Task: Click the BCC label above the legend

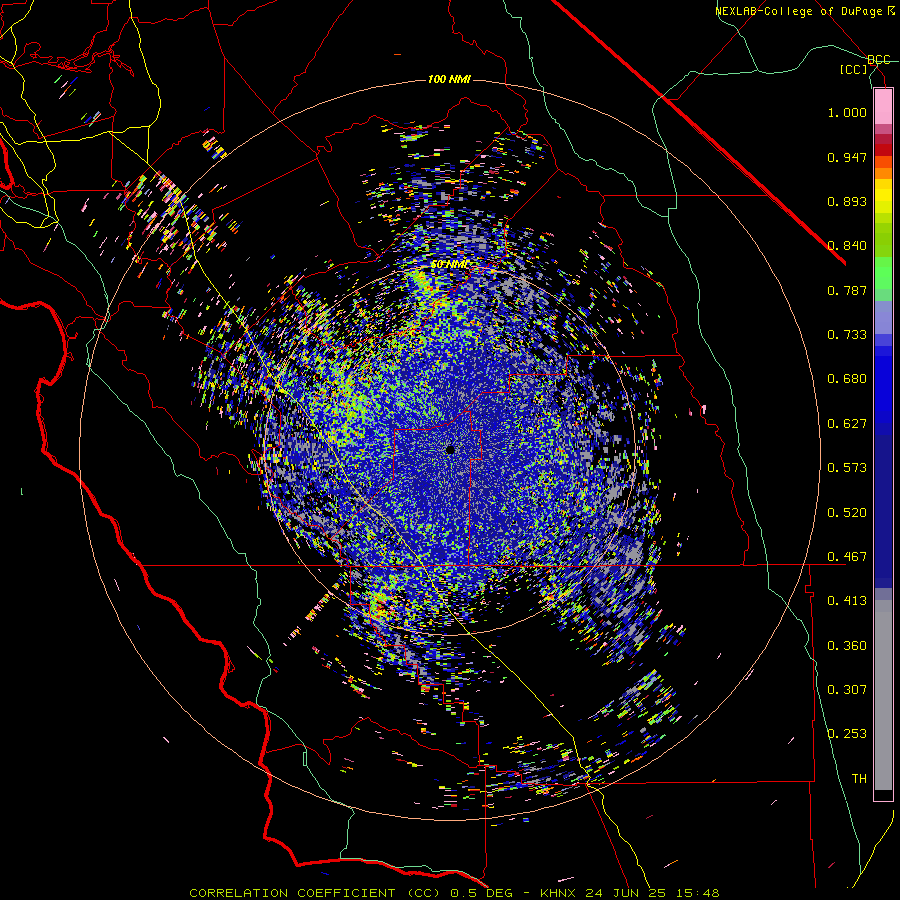Action: point(879,60)
